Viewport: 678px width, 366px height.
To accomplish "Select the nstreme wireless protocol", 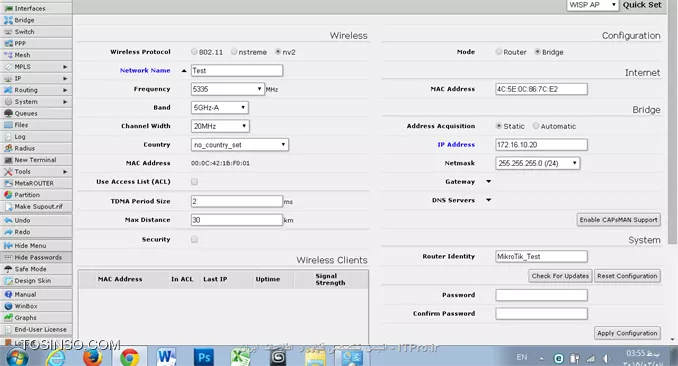I will click(234, 52).
